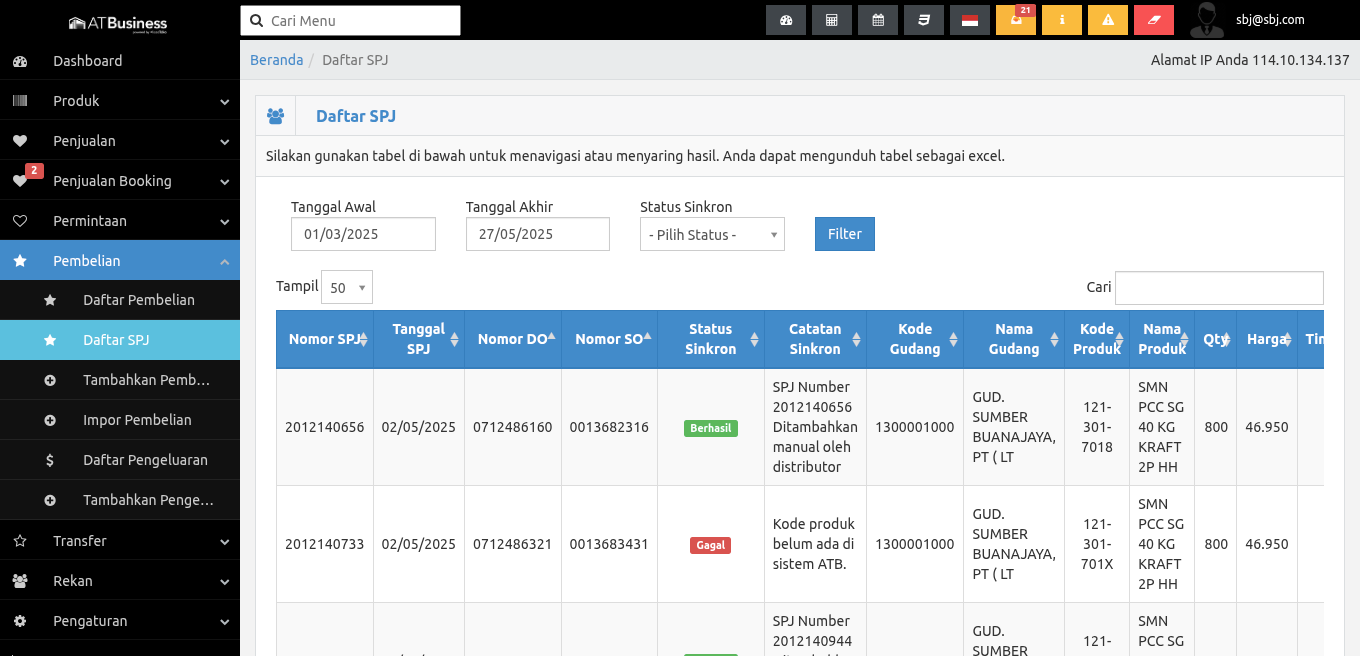The height and width of the screenshot is (656, 1360).
Task: Open the calculator tool in top bar
Action: point(832,20)
